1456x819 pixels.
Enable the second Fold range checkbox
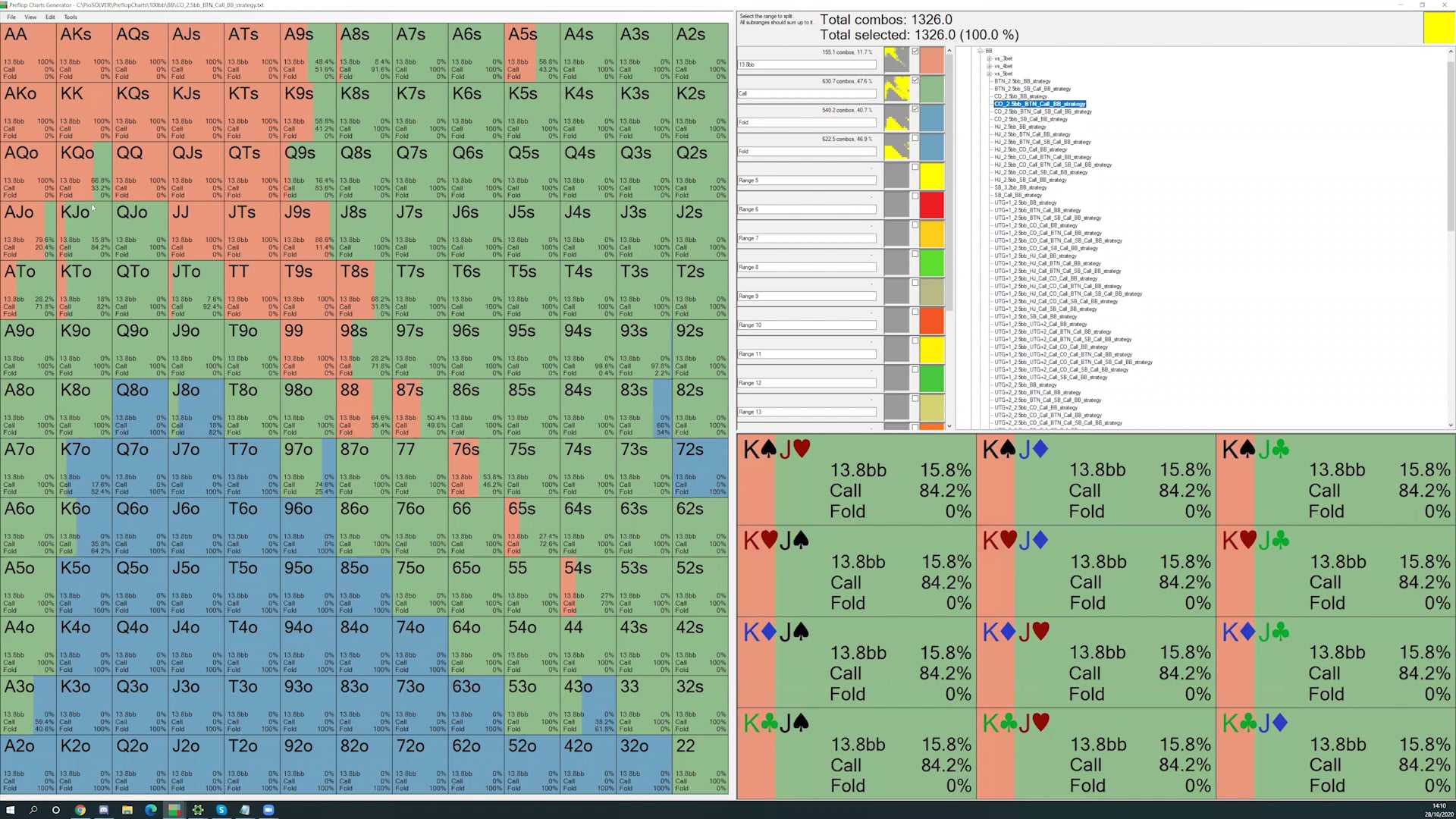click(x=915, y=138)
